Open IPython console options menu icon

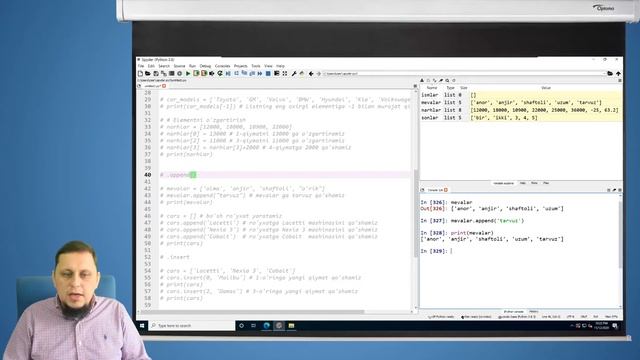620,190
